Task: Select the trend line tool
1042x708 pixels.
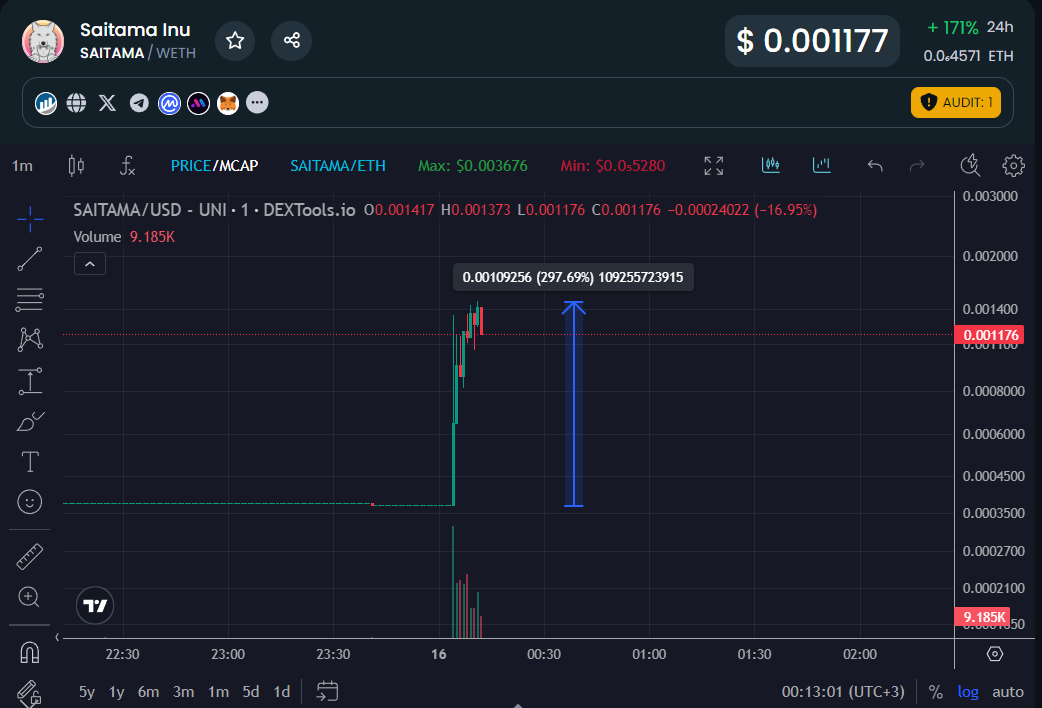Action: (x=30, y=259)
